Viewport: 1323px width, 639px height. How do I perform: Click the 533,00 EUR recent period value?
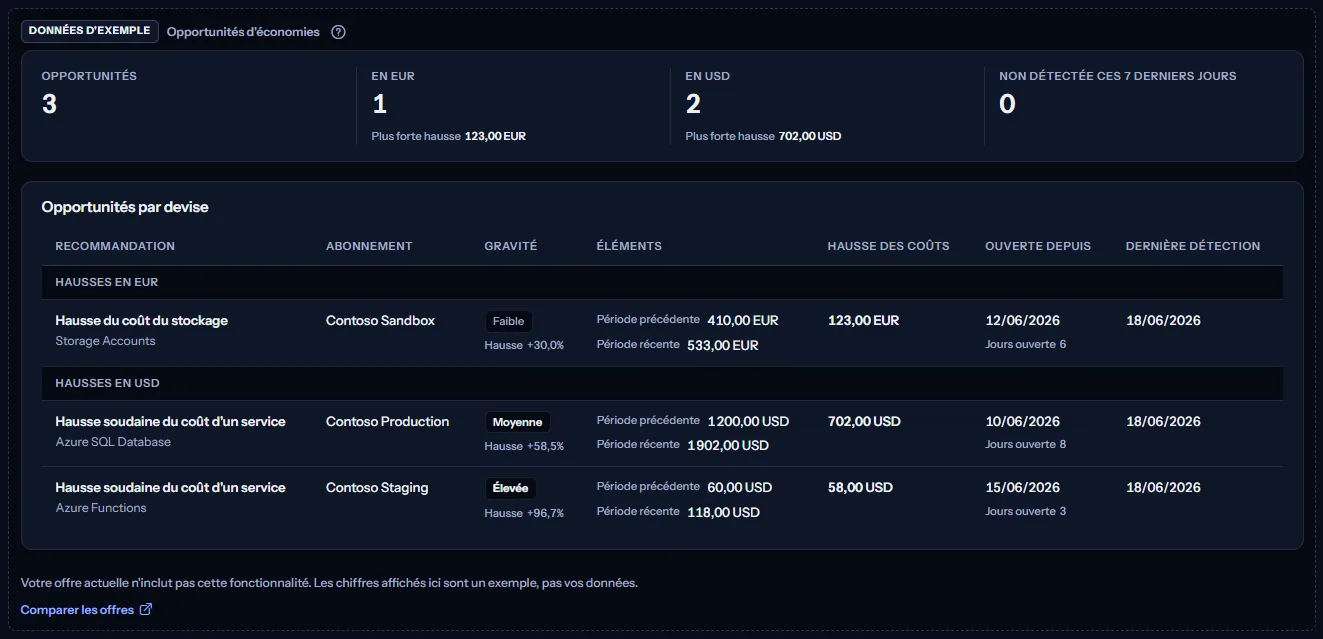[x=723, y=346]
